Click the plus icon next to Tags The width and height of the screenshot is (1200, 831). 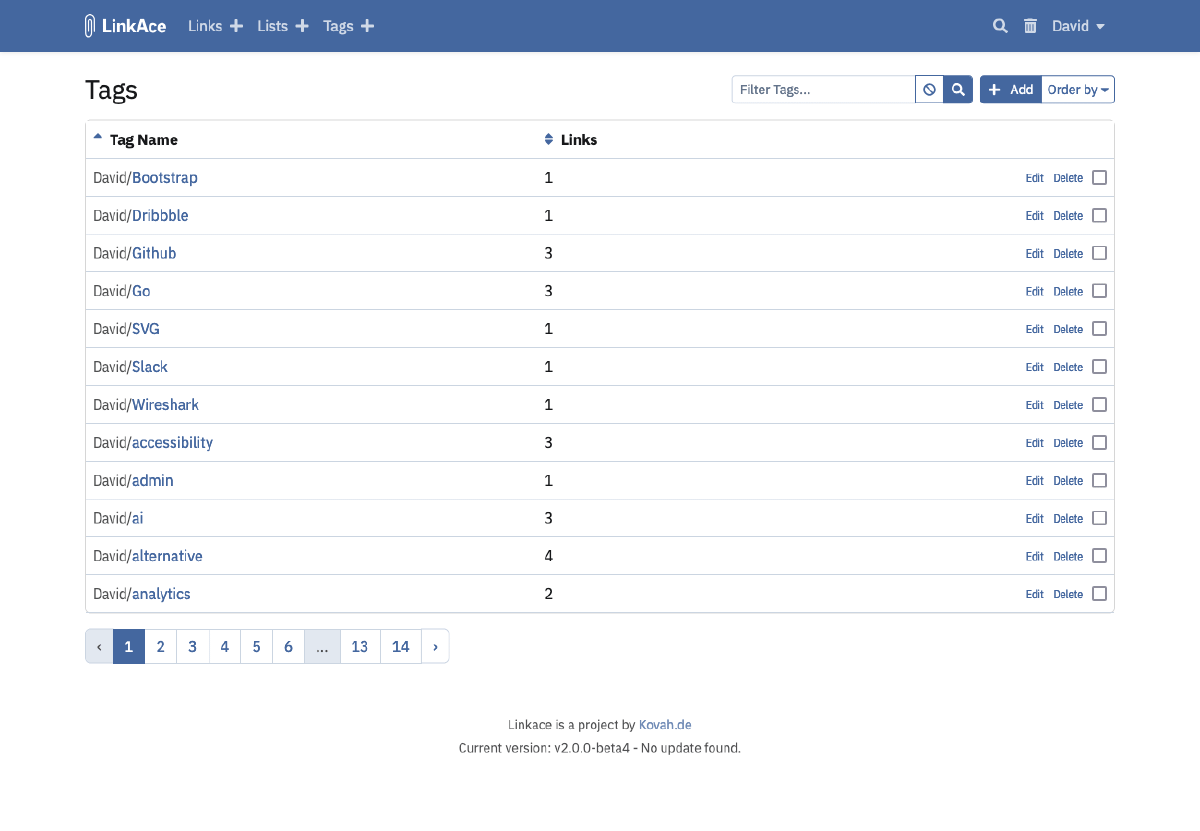369,26
